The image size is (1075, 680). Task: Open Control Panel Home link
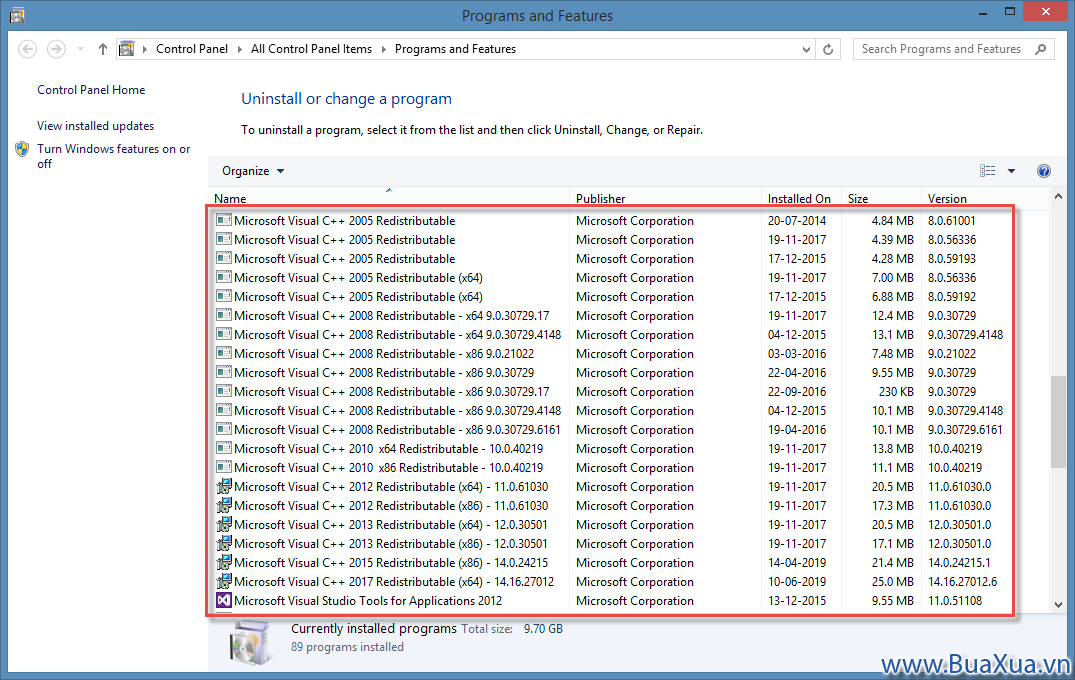[91, 90]
